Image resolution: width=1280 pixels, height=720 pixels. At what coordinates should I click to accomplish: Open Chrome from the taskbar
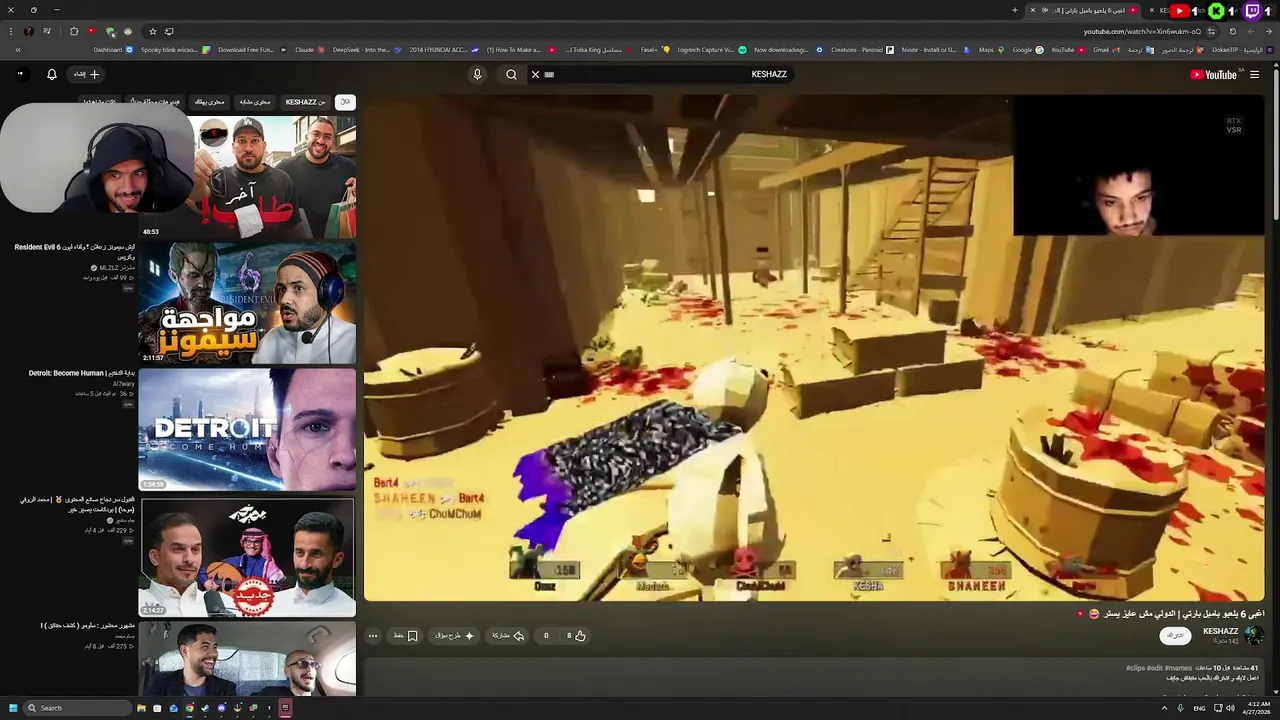tap(189, 708)
